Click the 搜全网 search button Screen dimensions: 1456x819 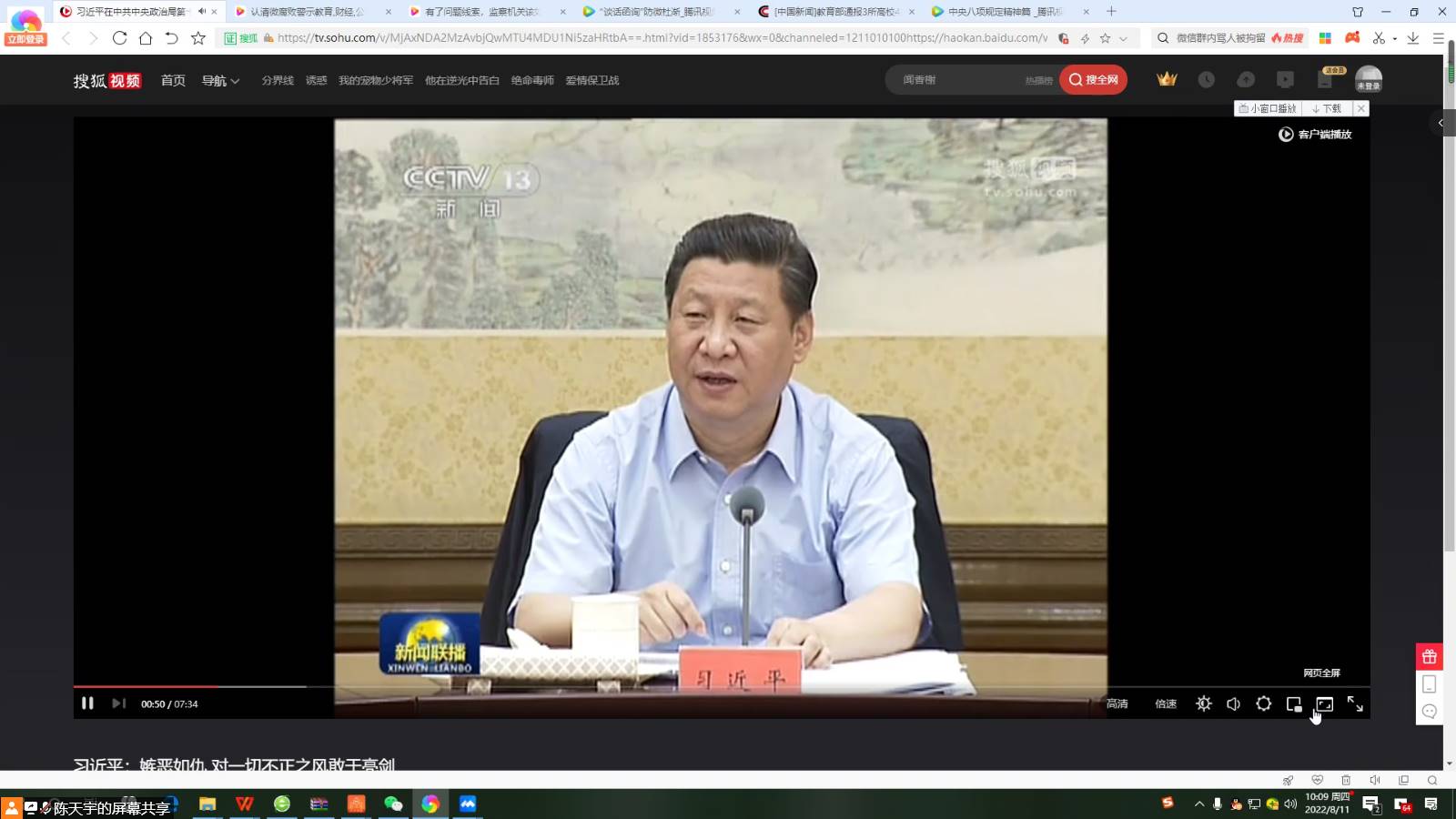1094,80
